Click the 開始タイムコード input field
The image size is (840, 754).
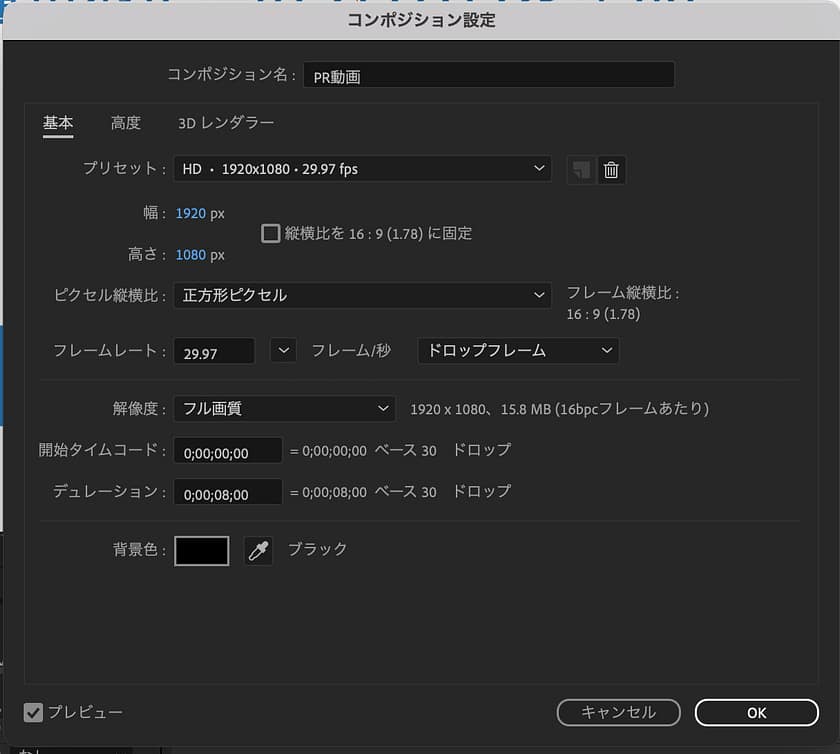coord(228,452)
